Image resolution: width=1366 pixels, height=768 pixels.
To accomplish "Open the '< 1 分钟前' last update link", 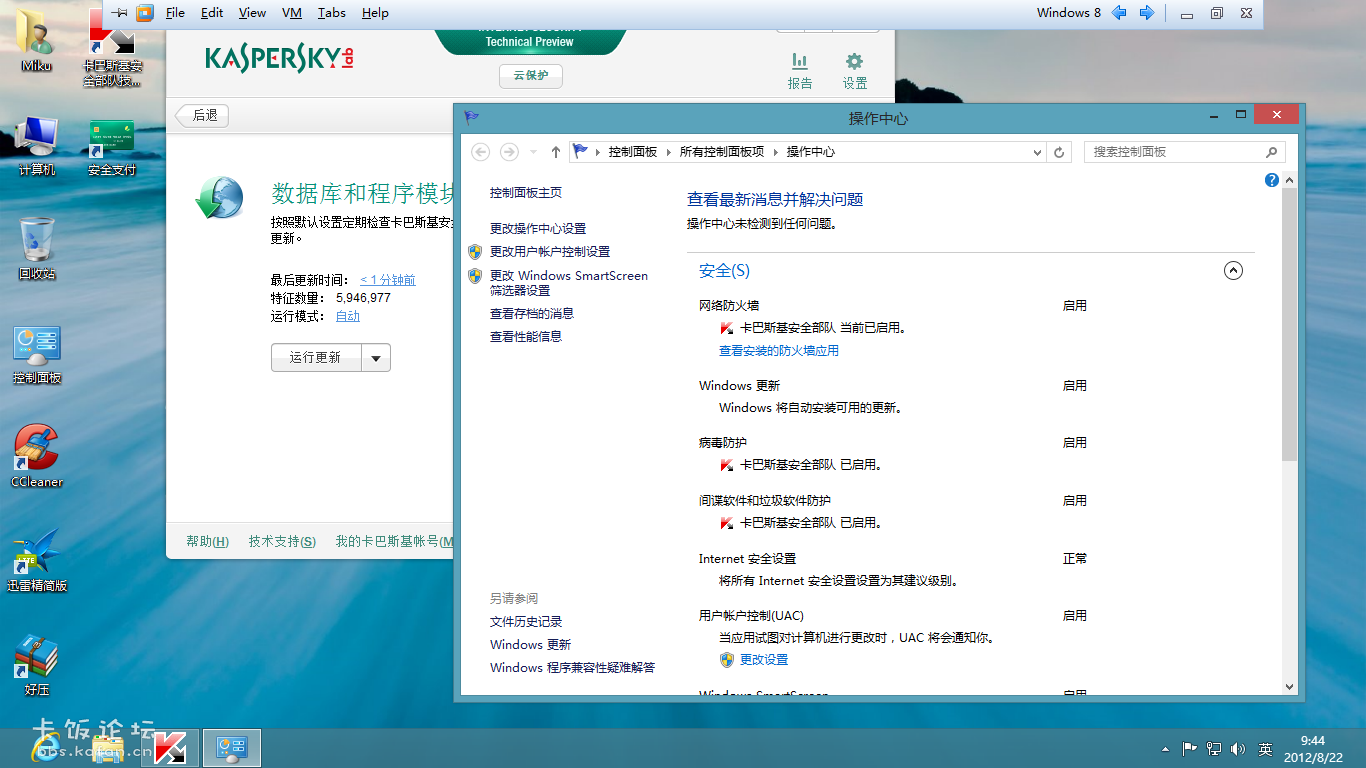I will 387,280.
